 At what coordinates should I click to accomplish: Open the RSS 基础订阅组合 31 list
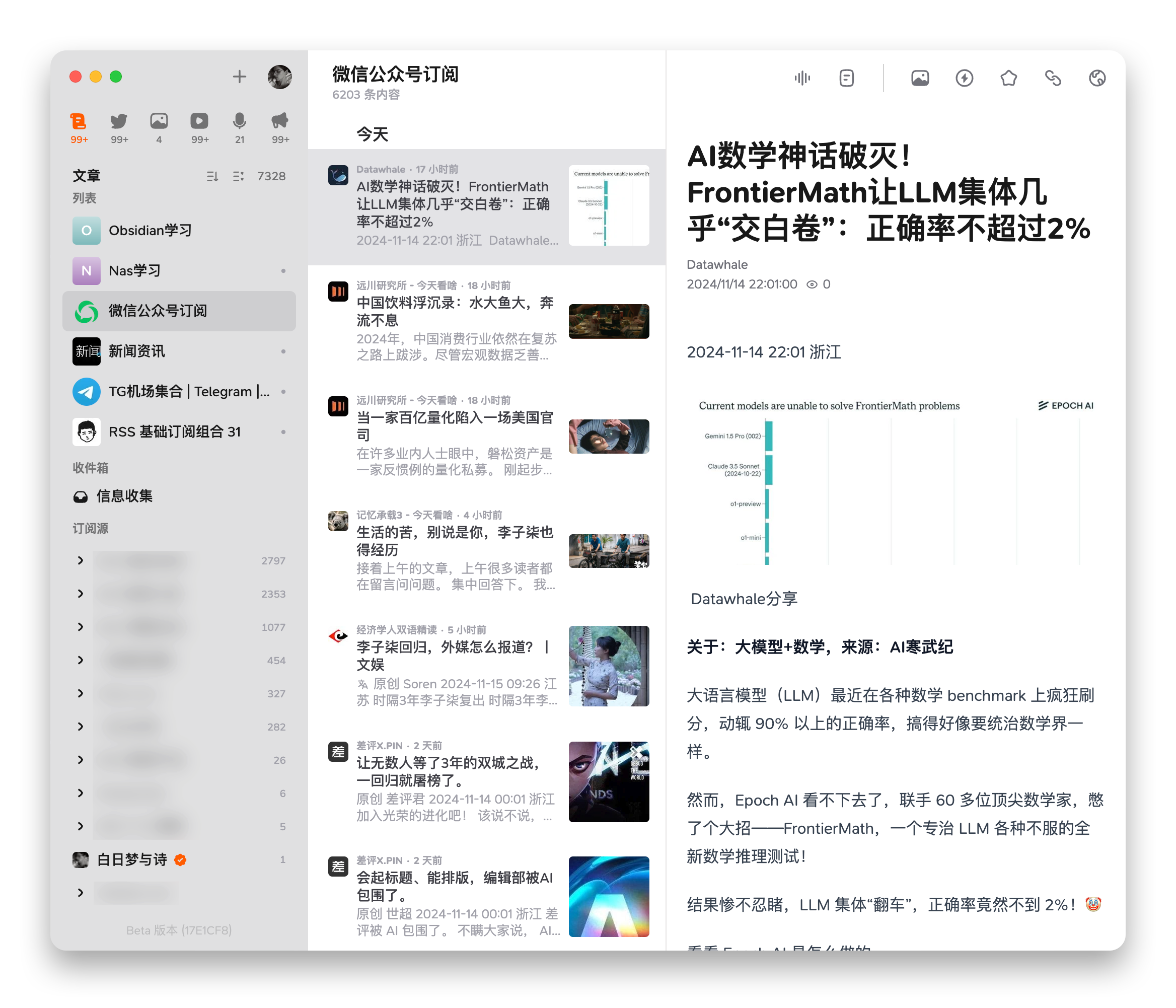(x=179, y=432)
